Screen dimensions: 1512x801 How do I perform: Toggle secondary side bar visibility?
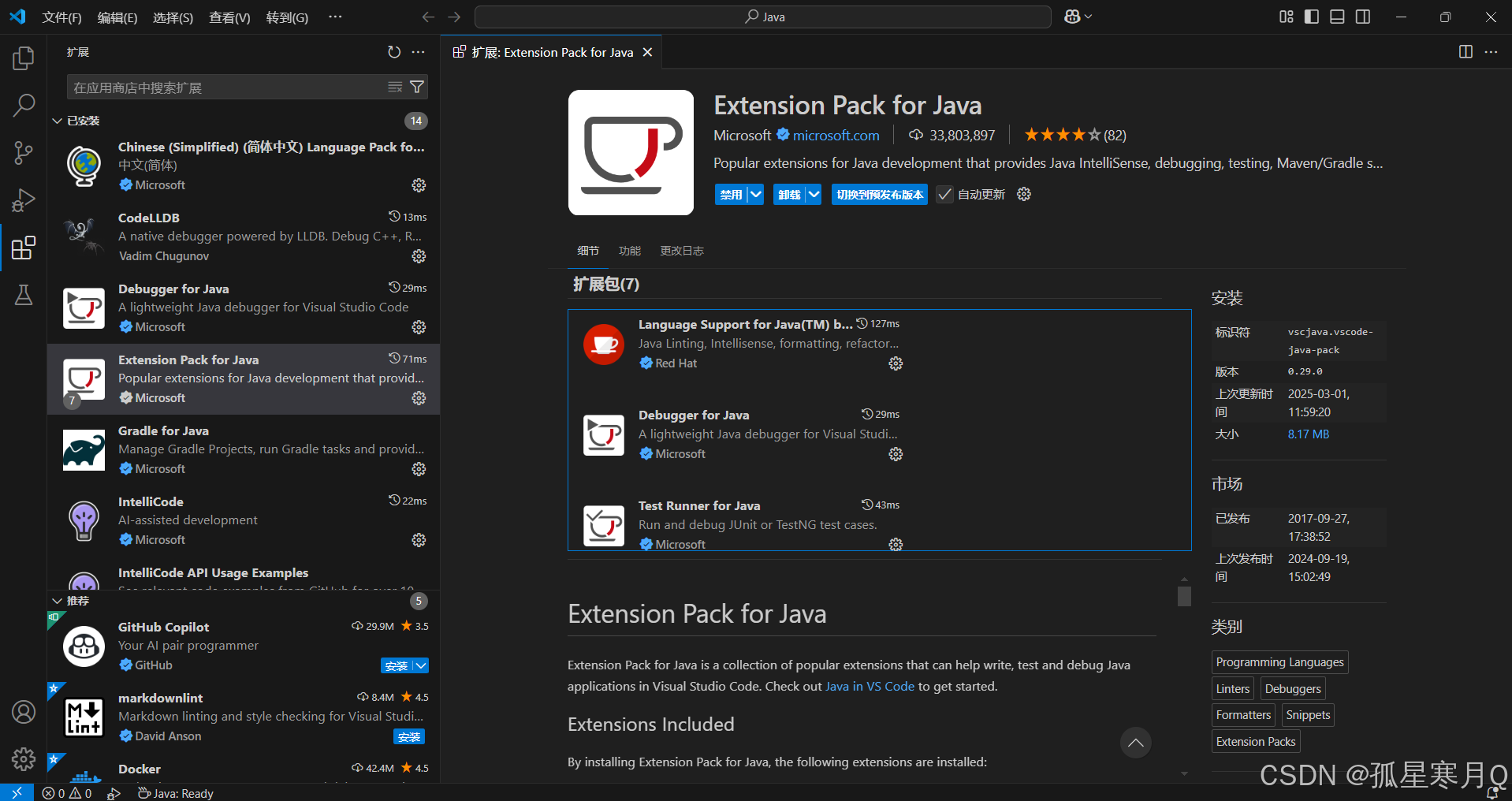1363,17
